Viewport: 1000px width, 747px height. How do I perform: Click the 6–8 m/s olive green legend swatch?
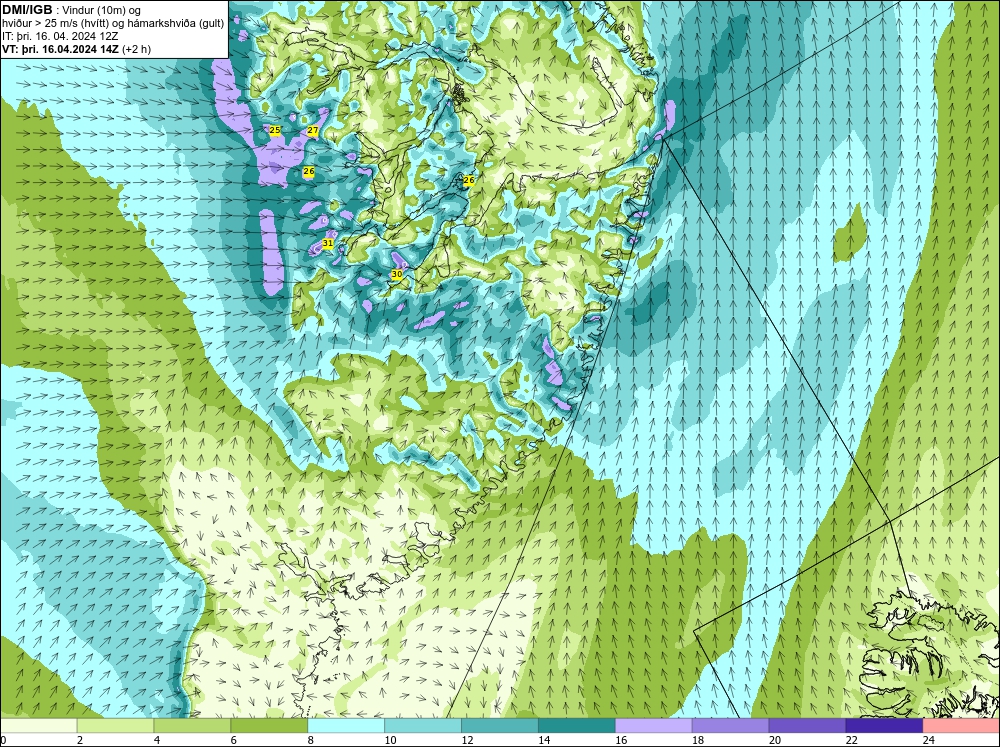tap(269, 725)
